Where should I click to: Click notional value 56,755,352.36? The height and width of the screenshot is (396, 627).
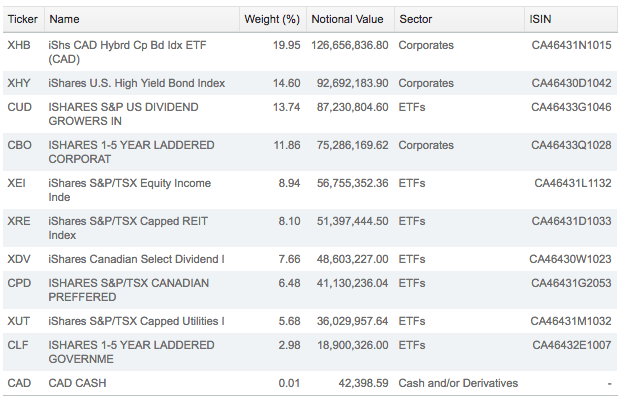coord(352,183)
